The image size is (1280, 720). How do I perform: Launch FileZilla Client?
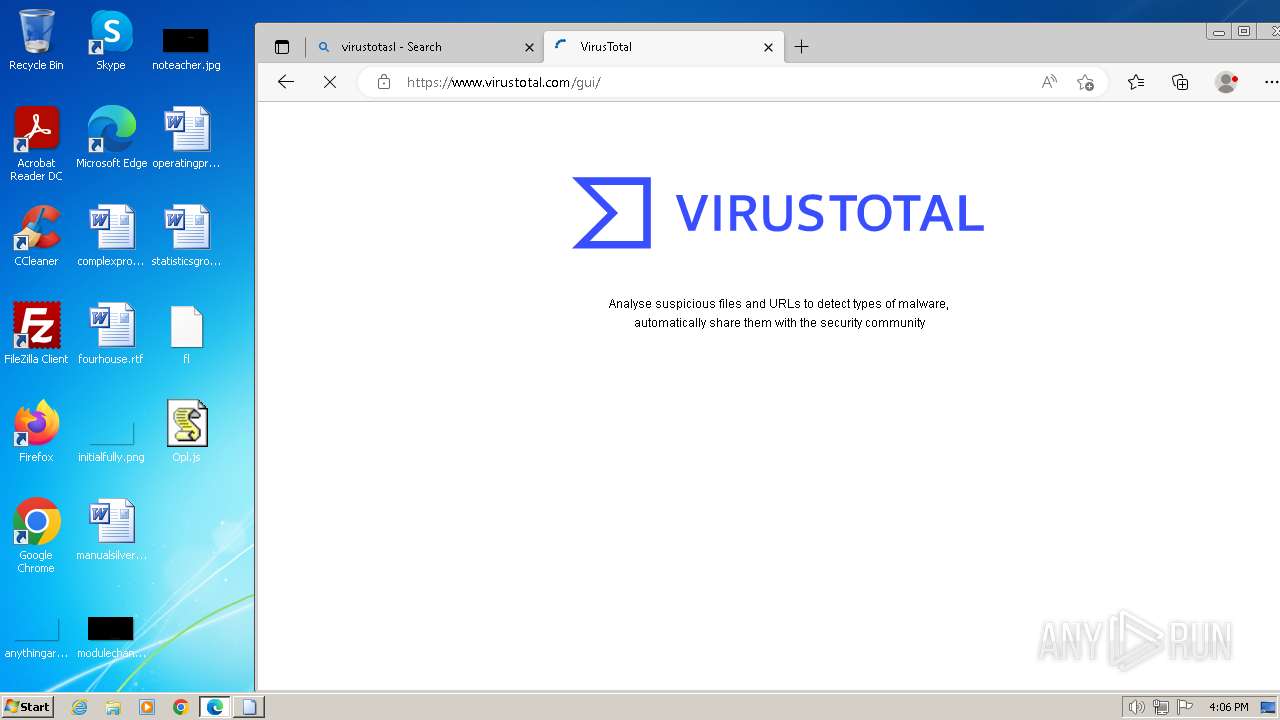click(x=36, y=333)
